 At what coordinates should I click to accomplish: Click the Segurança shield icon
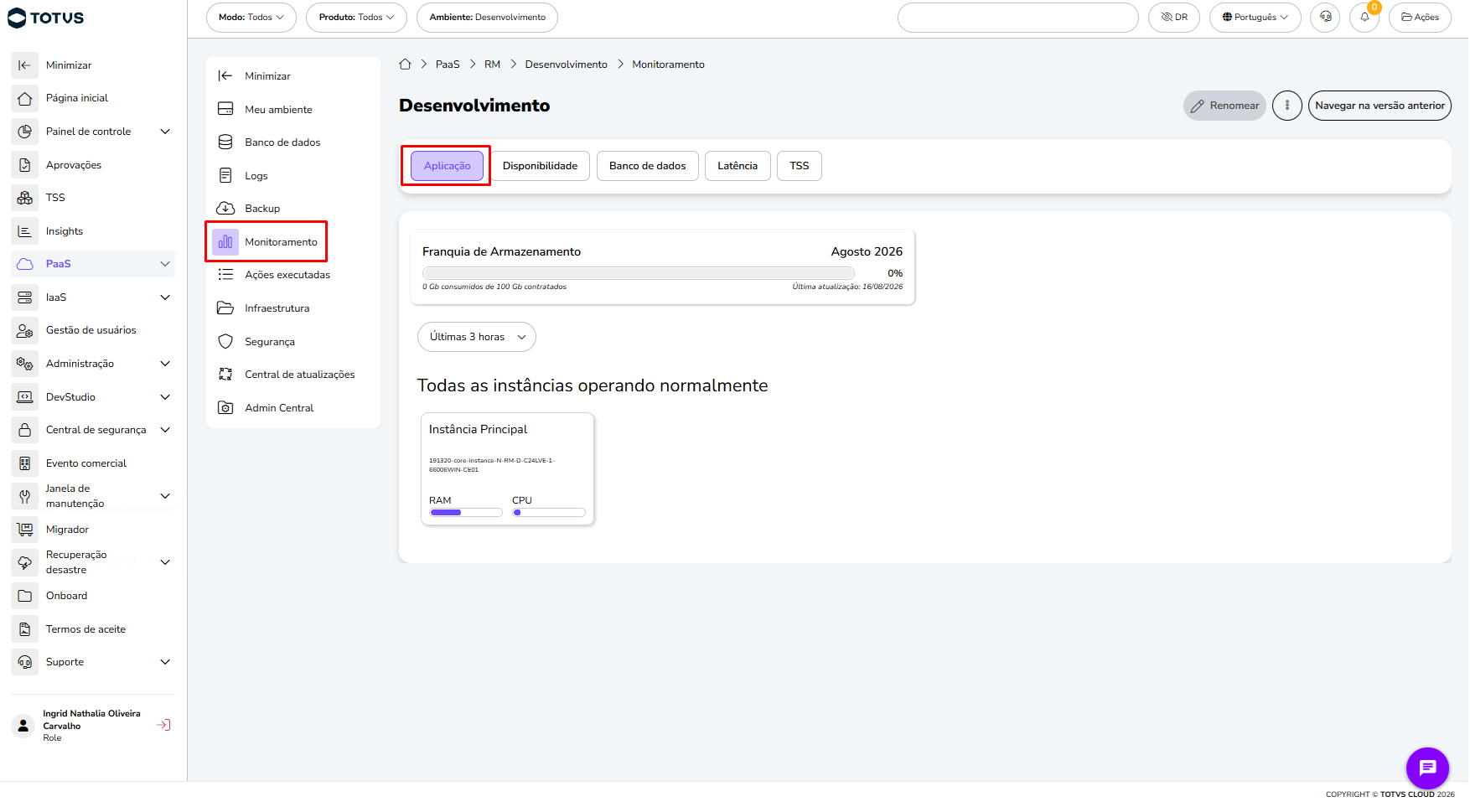pyautogui.click(x=225, y=342)
